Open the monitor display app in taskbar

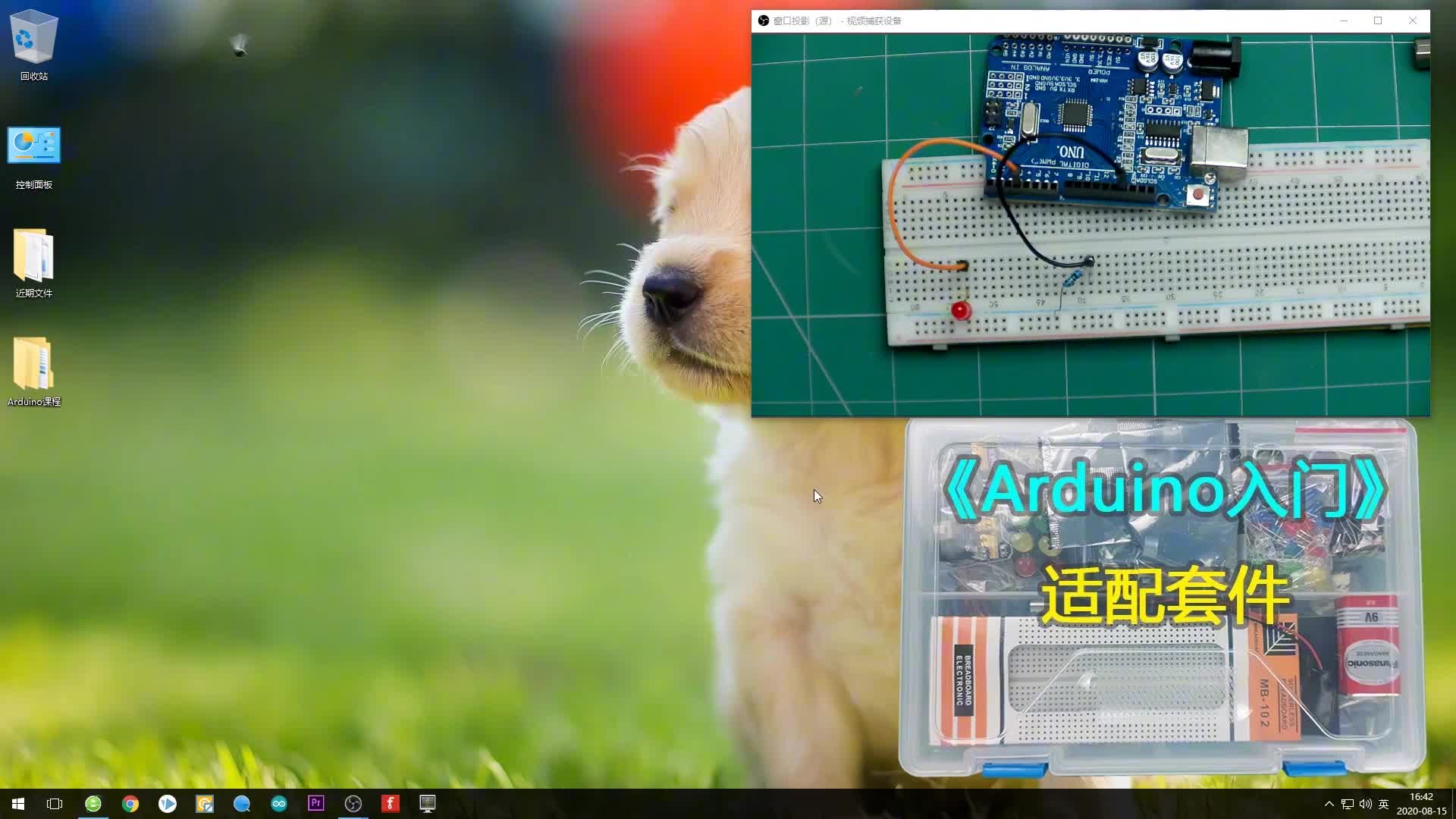[428, 804]
